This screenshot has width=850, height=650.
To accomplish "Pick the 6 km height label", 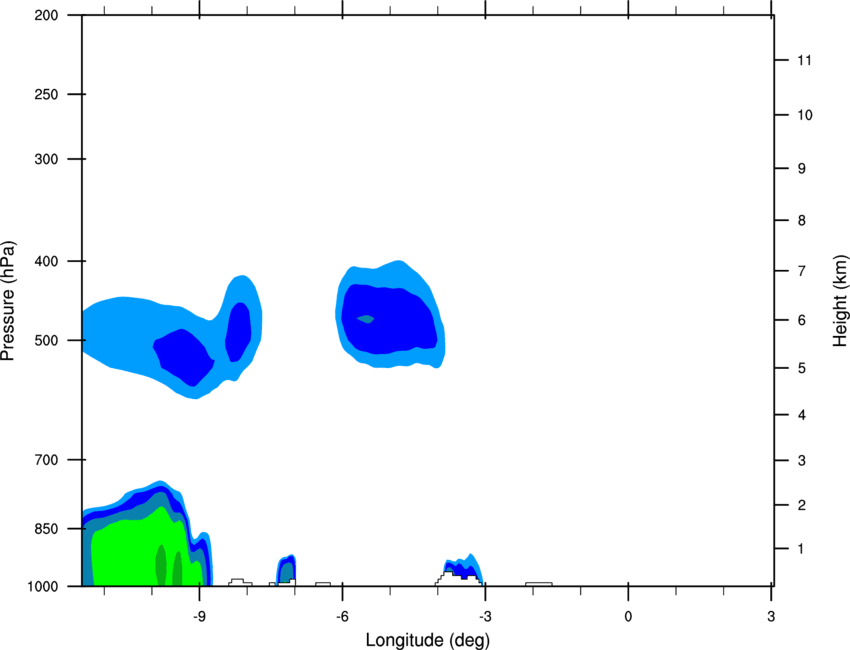I will pos(801,320).
